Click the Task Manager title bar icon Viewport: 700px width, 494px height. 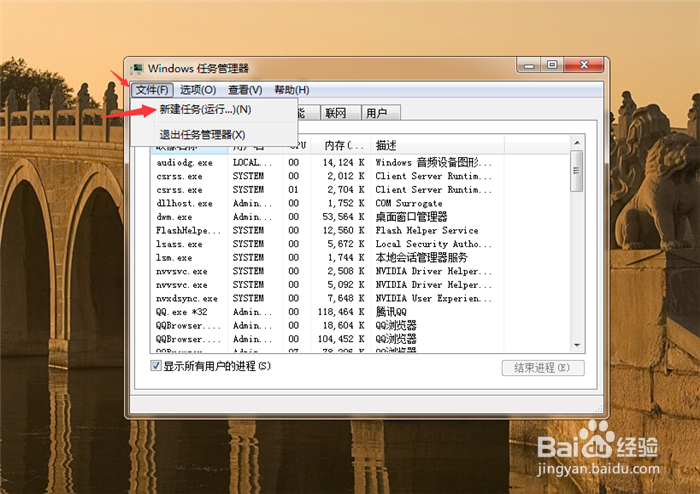coord(137,69)
